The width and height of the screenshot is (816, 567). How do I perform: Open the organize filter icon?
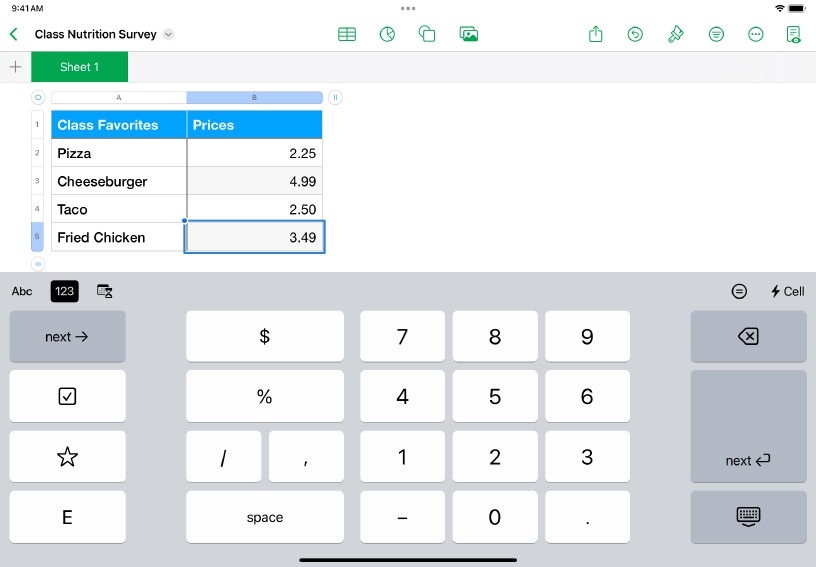coord(716,34)
